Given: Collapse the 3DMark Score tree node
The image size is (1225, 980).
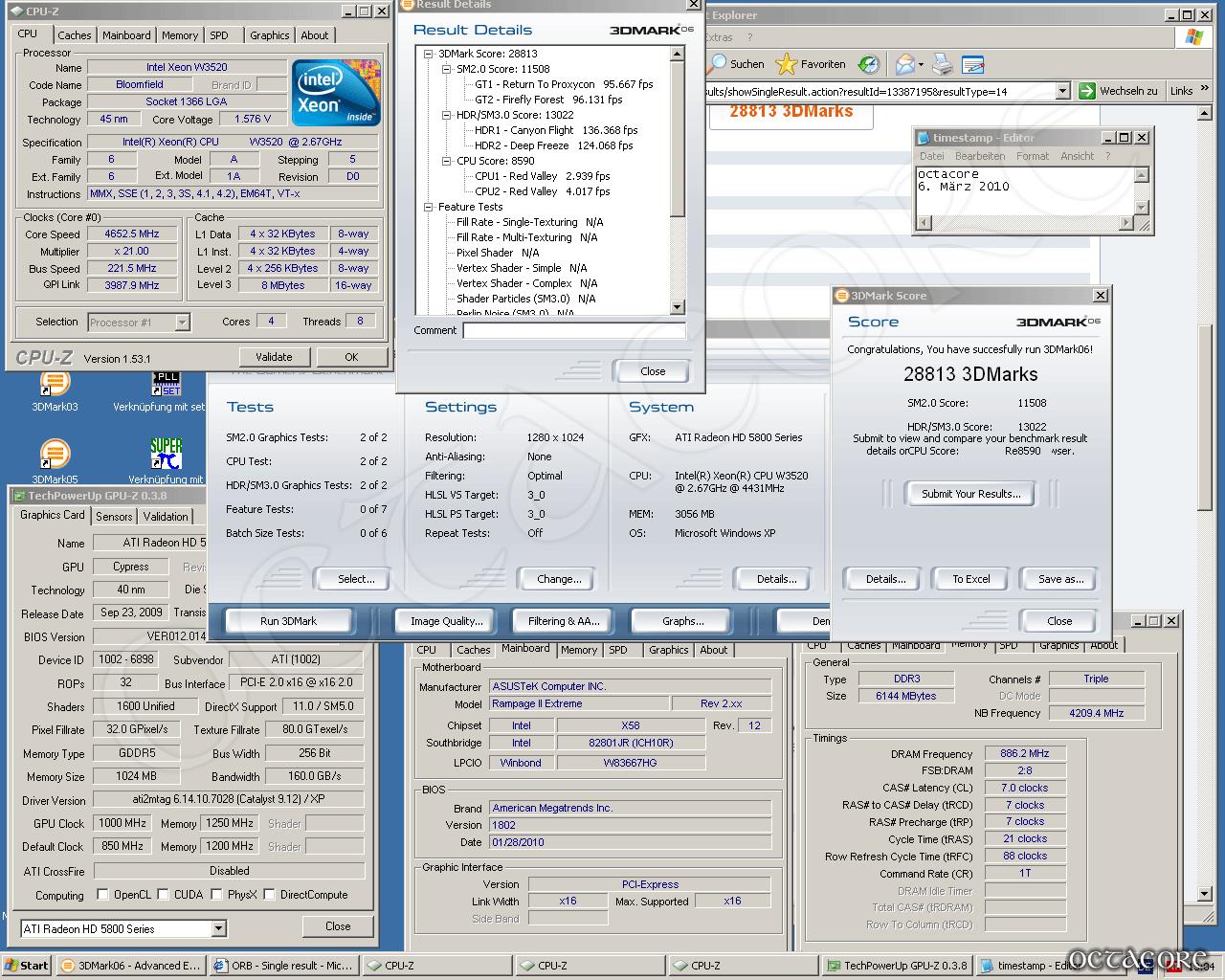Looking at the screenshot, I should pyautogui.click(x=430, y=54).
